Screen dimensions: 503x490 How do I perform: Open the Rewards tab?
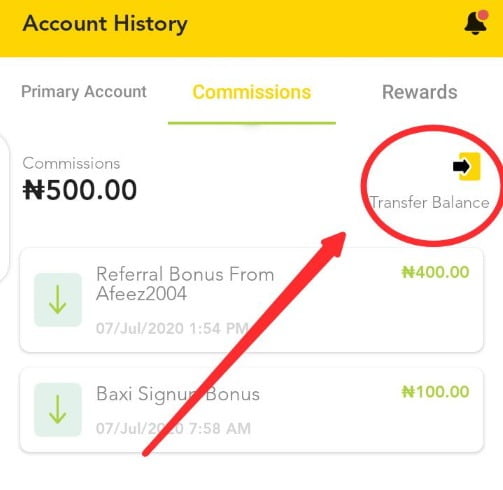[x=419, y=92]
